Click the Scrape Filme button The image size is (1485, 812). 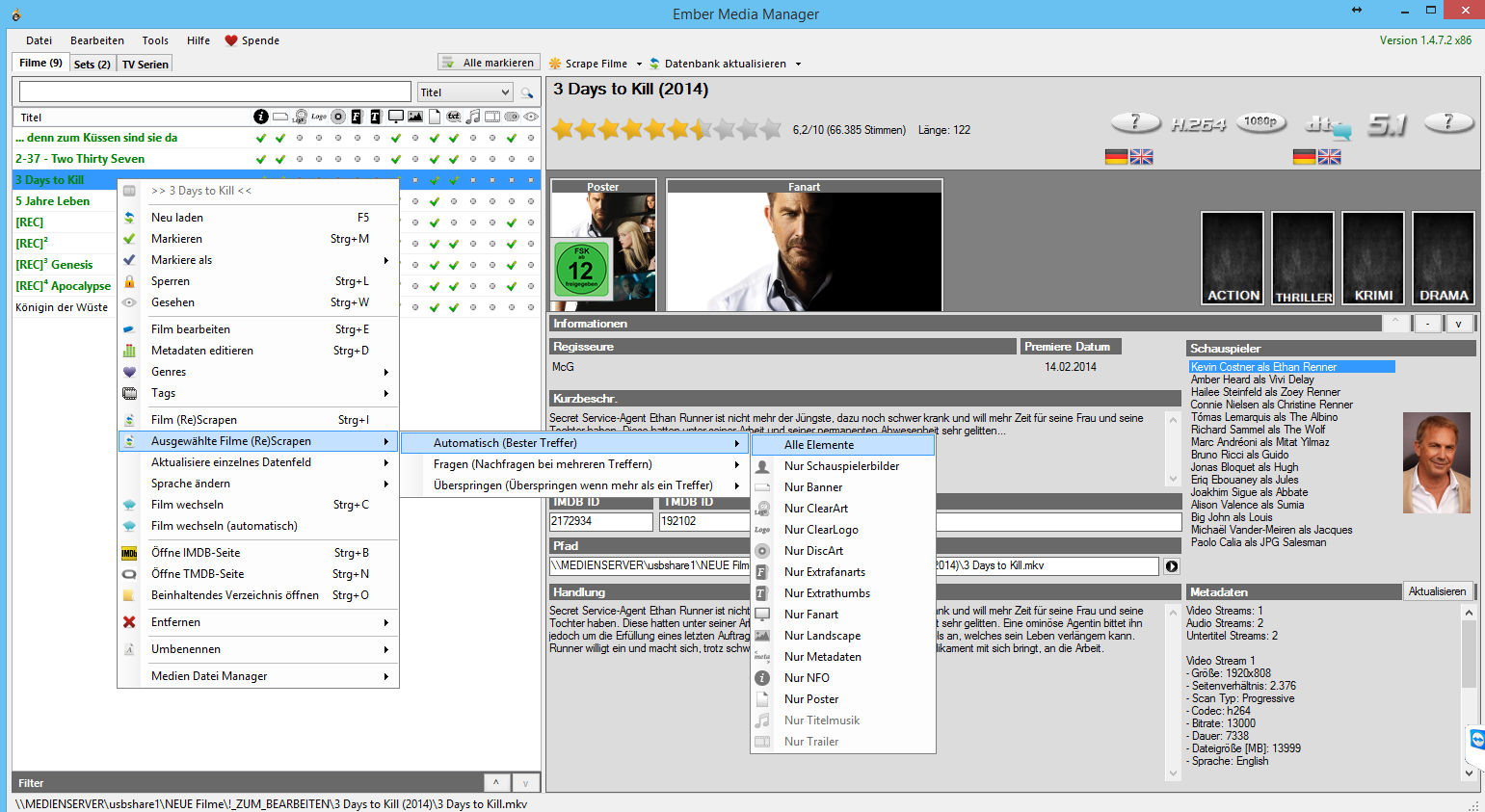coord(589,64)
